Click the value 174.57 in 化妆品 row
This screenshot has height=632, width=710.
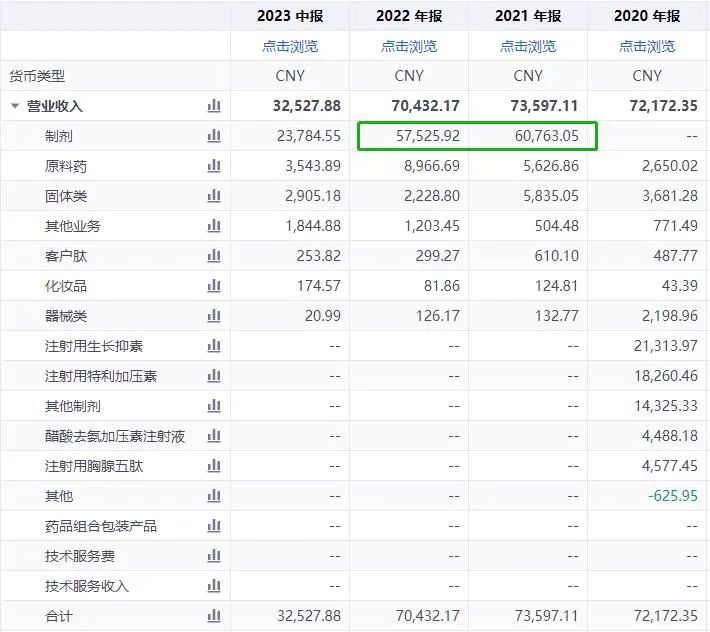(319, 286)
